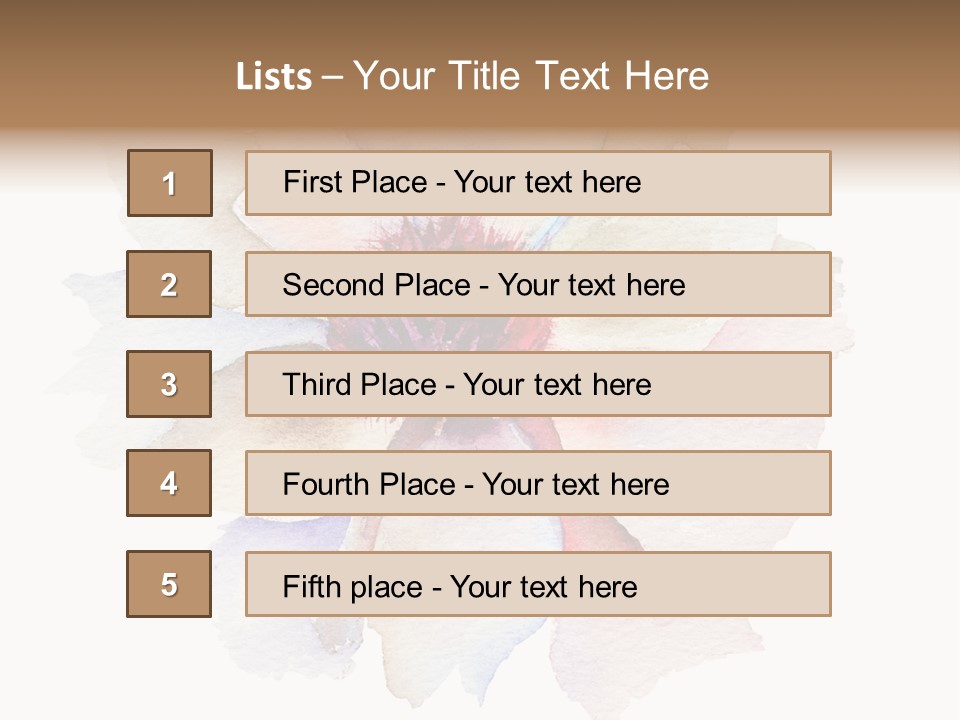This screenshot has height=720, width=960.
Task: Click 'Your Title Text Here' in the title
Action: [531, 77]
